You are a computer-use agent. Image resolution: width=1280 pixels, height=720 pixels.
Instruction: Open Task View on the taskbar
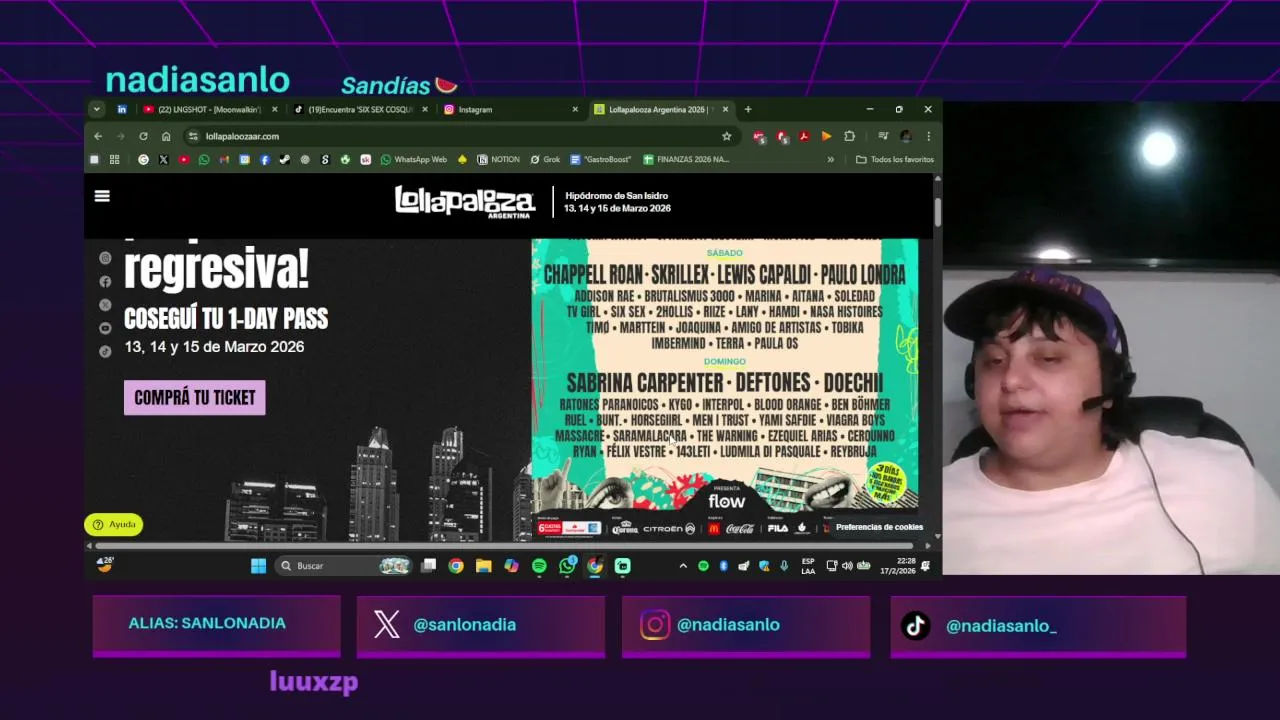coord(429,566)
